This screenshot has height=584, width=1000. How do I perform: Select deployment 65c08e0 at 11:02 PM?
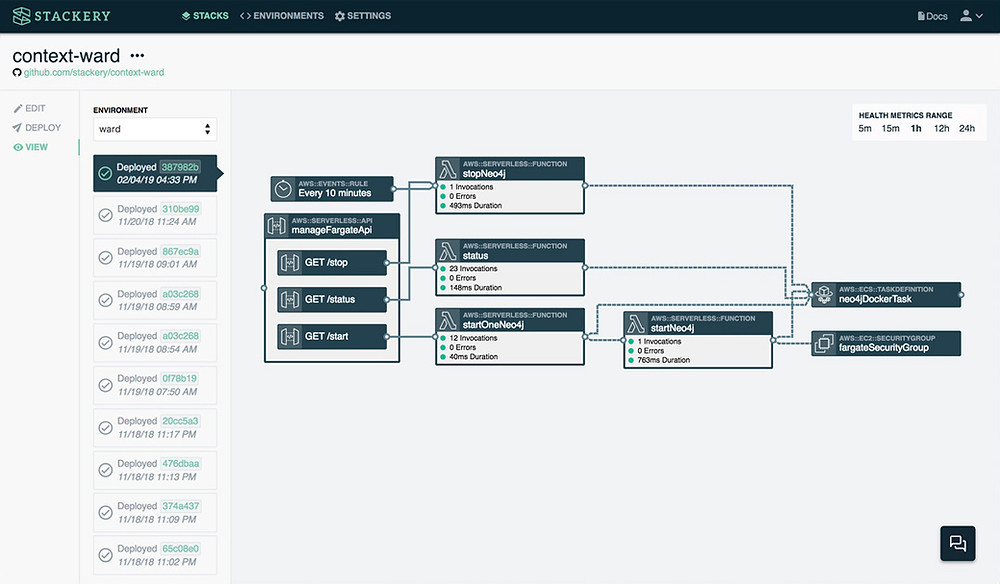pyautogui.click(x=155, y=555)
